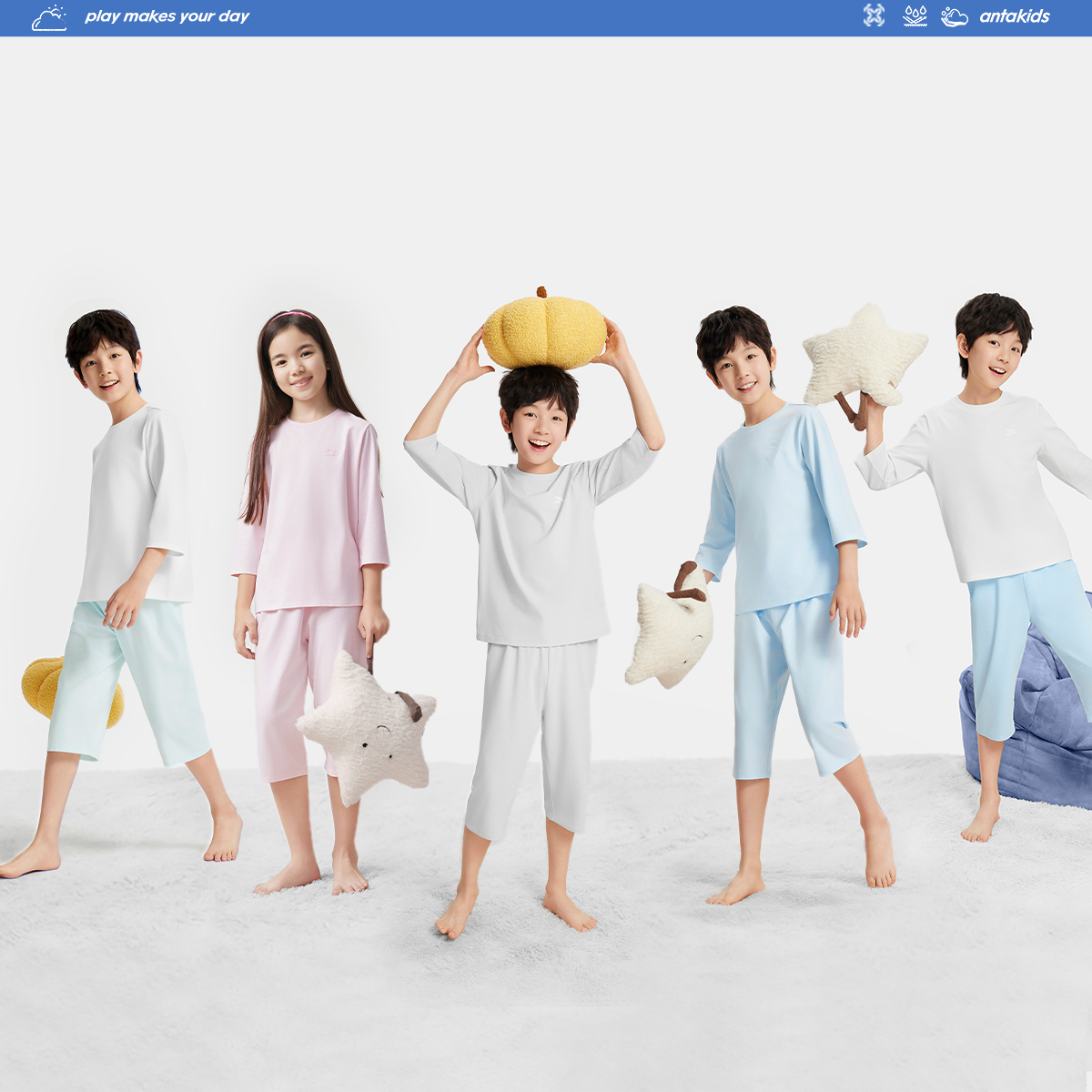Viewport: 1092px width, 1092px height.
Task: Click the "antakids" brand name
Action: 1015,16
